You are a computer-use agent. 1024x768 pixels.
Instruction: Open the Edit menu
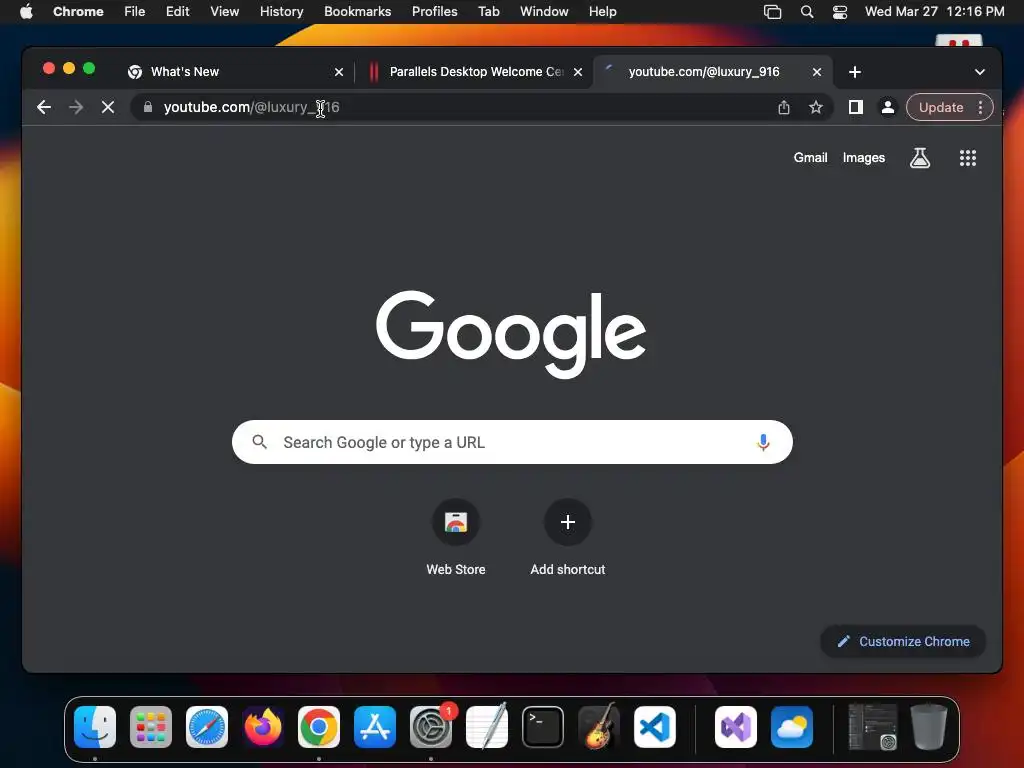pyautogui.click(x=178, y=12)
